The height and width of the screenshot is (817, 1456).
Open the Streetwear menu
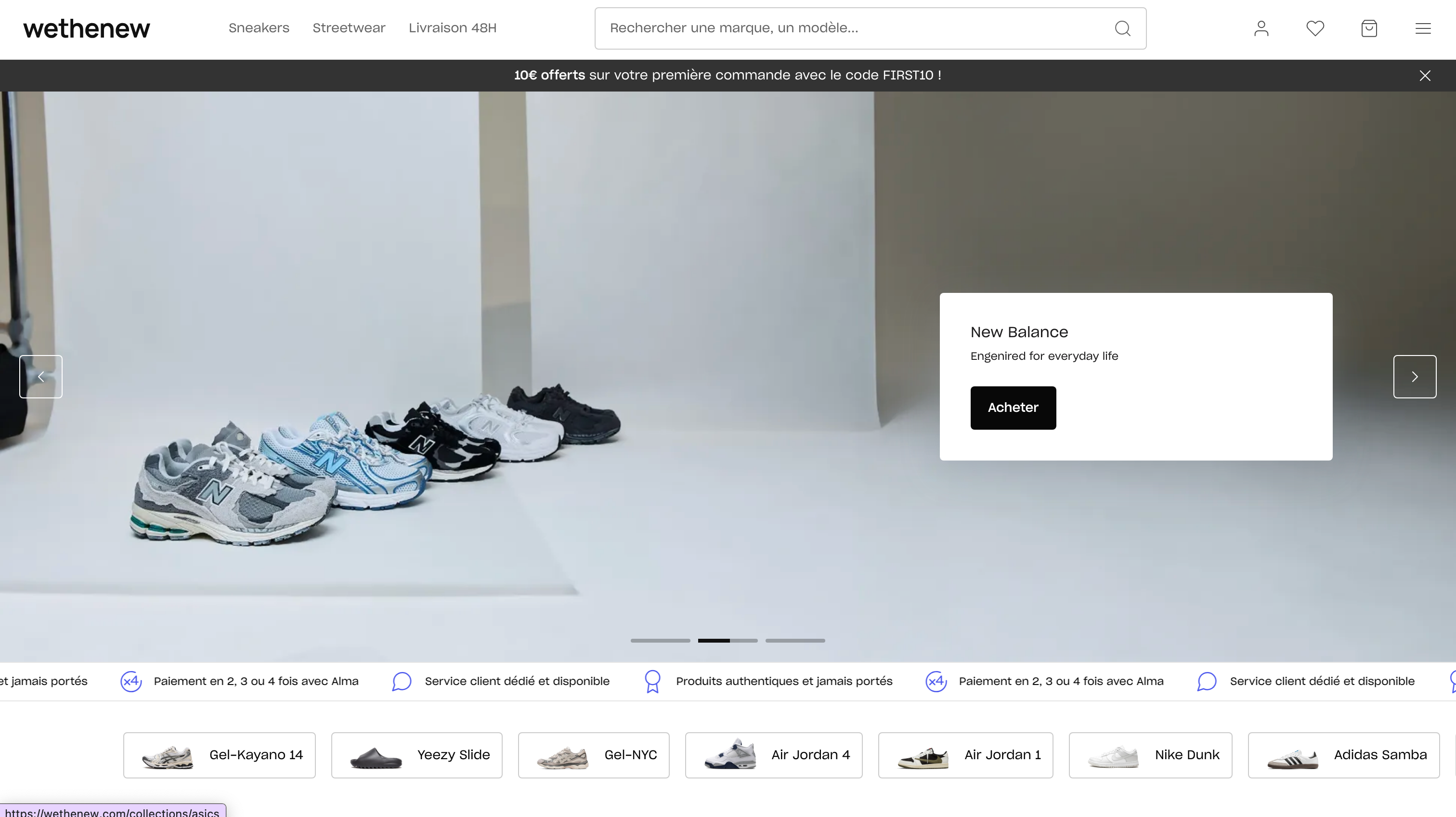tap(349, 28)
